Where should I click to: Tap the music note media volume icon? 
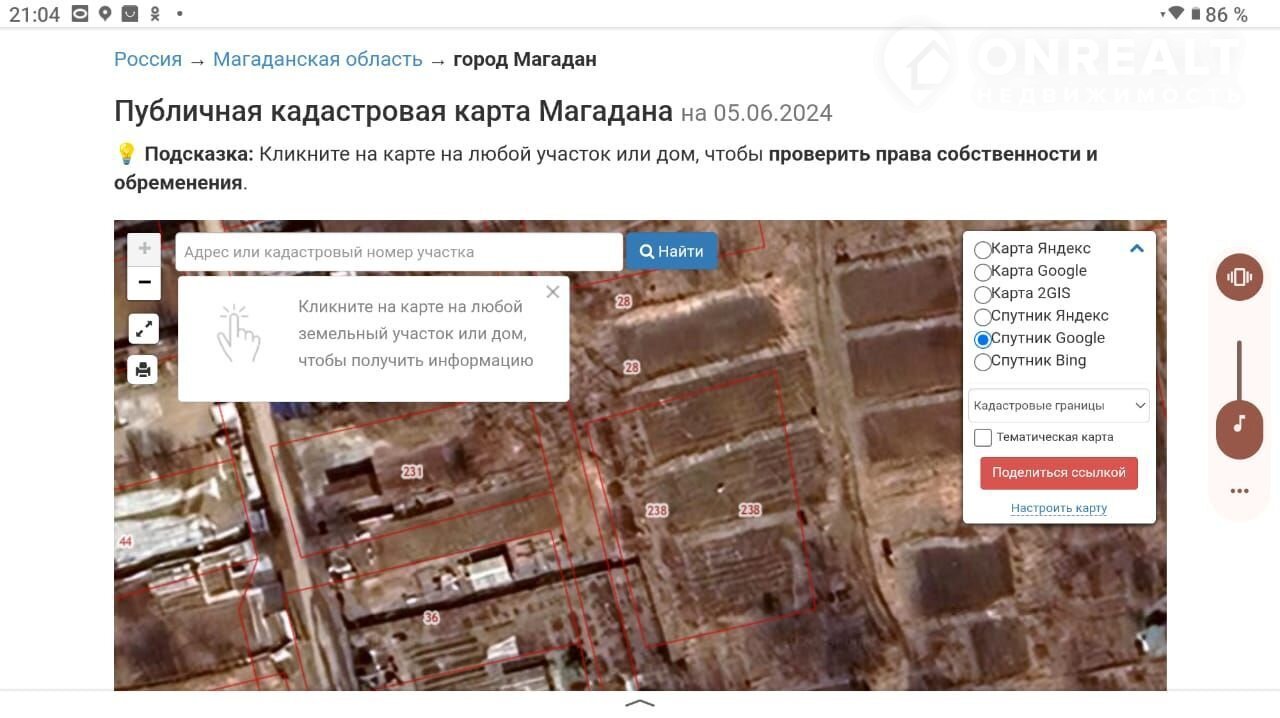[1240, 423]
